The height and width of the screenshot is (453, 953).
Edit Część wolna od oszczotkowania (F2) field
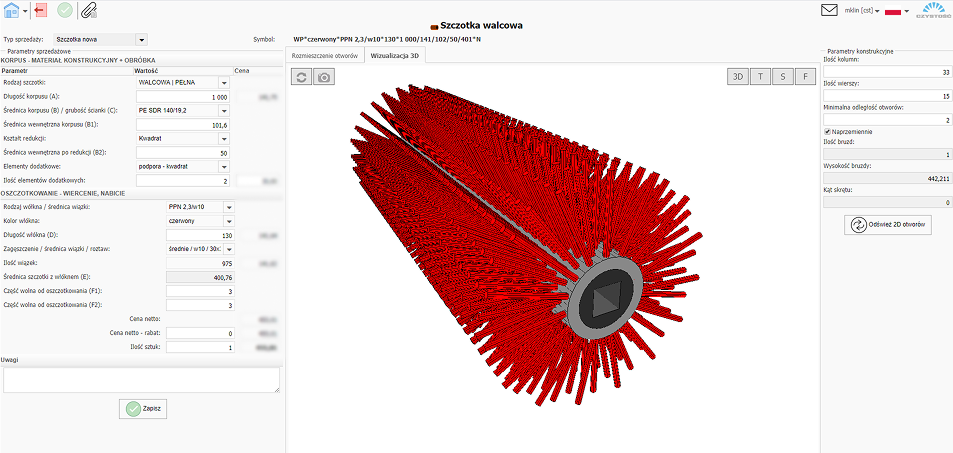tap(201, 305)
